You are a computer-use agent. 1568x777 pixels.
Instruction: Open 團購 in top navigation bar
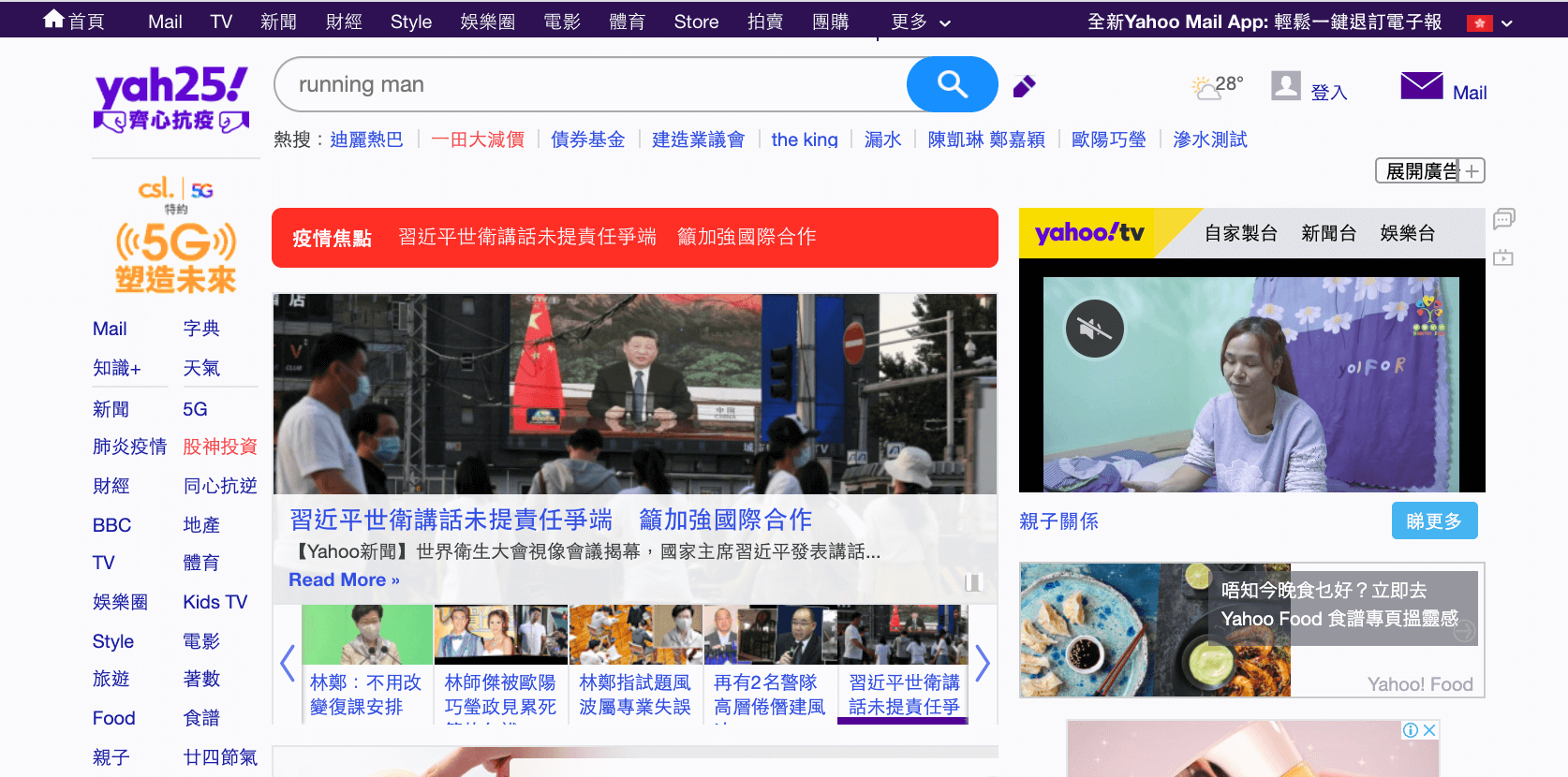pos(830,22)
